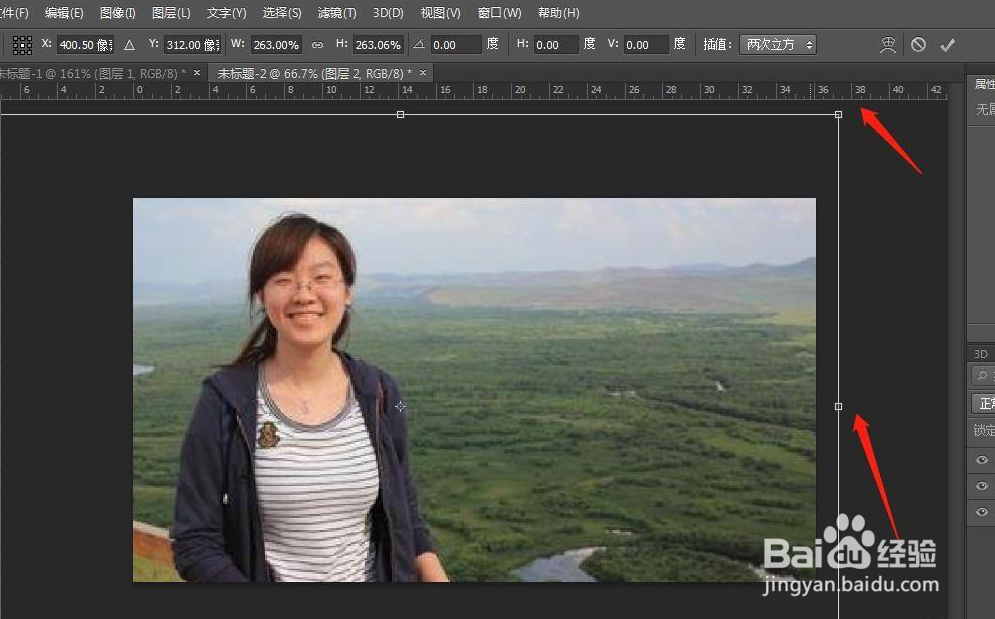Open the 文字(Y) menu
995x619 pixels.
[227, 13]
